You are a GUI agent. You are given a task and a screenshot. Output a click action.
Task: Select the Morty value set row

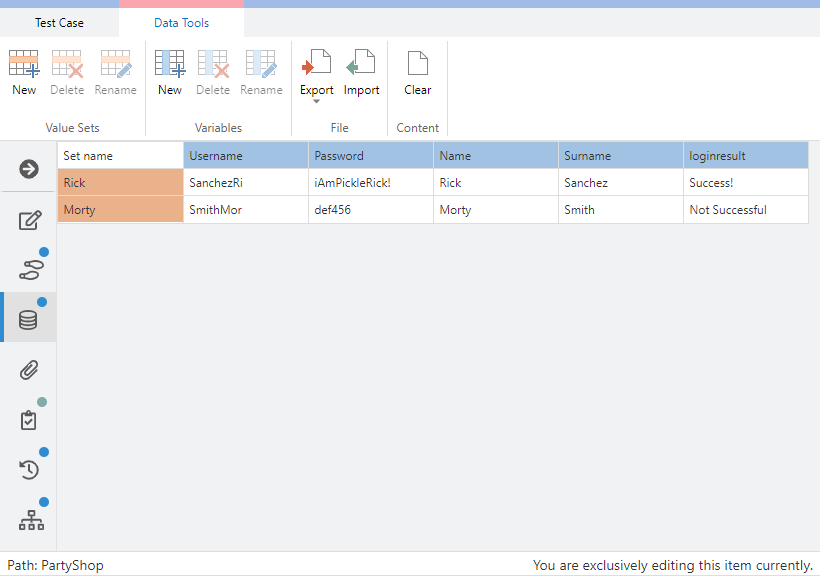(x=120, y=210)
